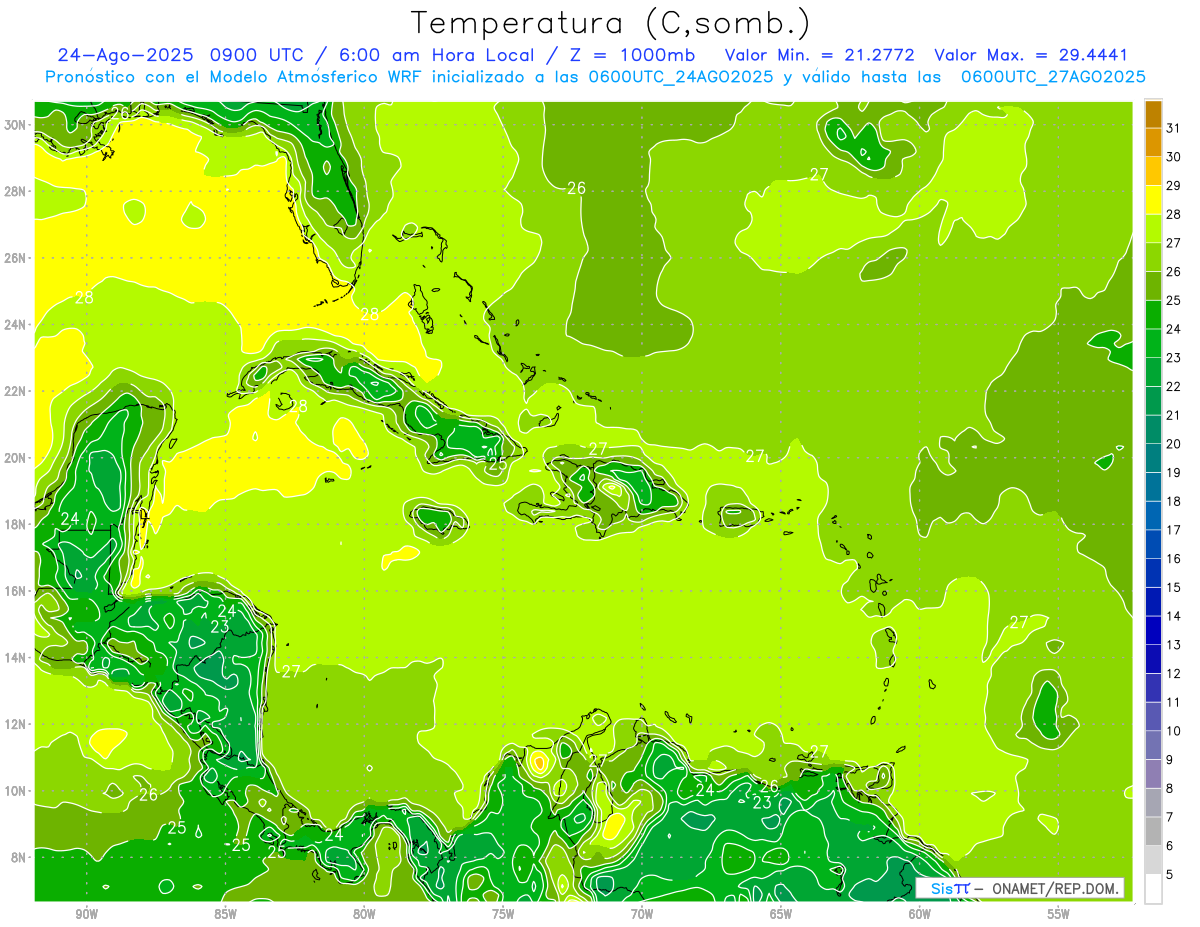
Task: Click the 'Pronóstico con el Modelo Atmósferico WRF' line
Action: click(x=234, y=77)
